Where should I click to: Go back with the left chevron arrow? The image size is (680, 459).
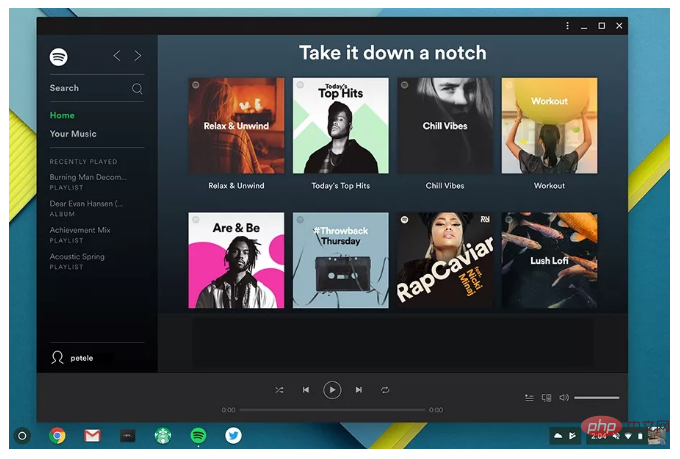pyautogui.click(x=117, y=56)
